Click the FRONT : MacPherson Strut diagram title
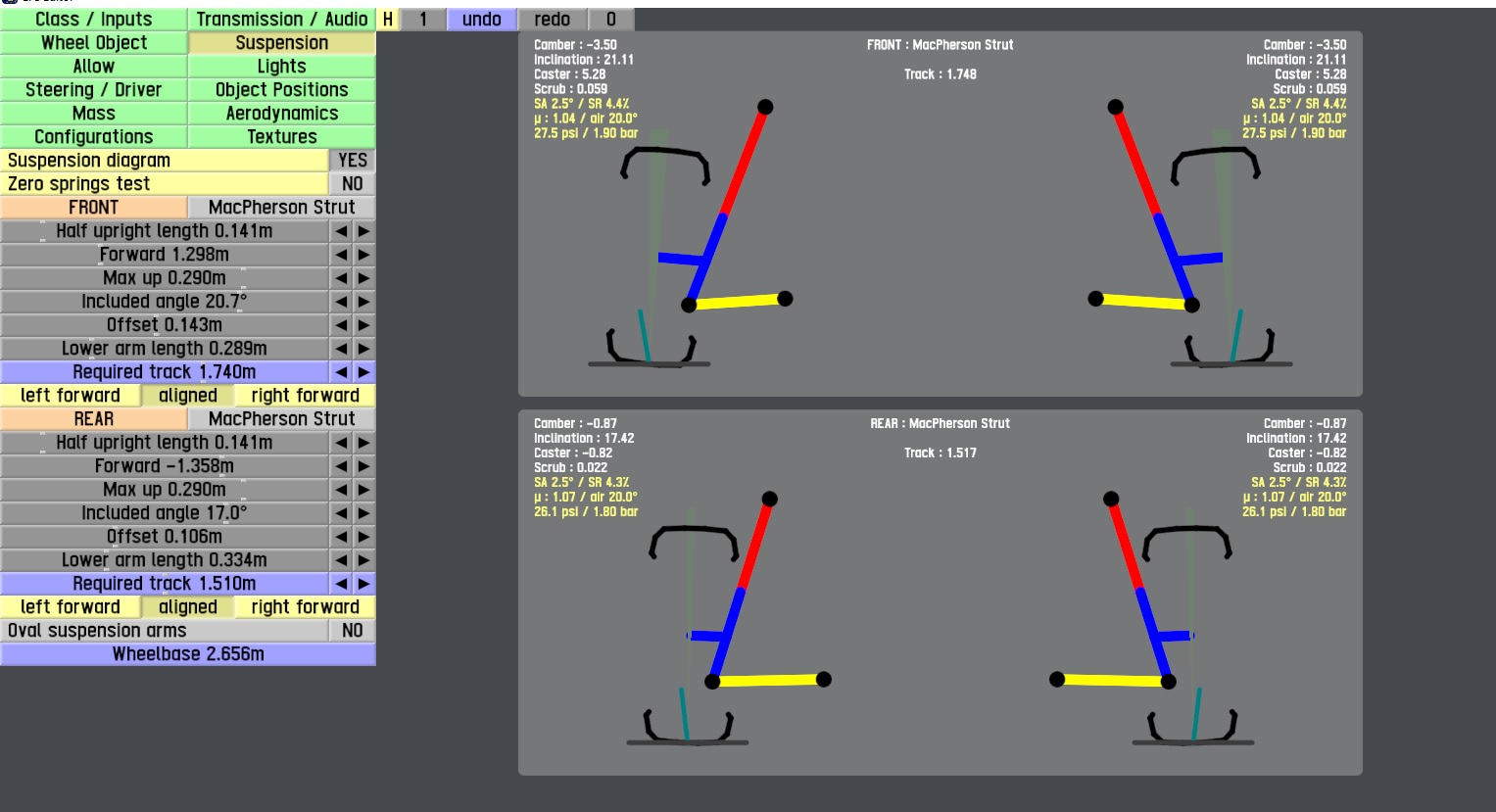This screenshot has height=812, width=1496. (941, 45)
